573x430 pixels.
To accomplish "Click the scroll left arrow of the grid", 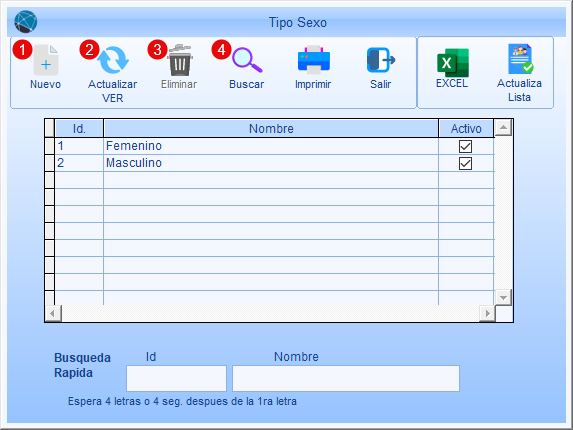I will (x=53, y=313).
